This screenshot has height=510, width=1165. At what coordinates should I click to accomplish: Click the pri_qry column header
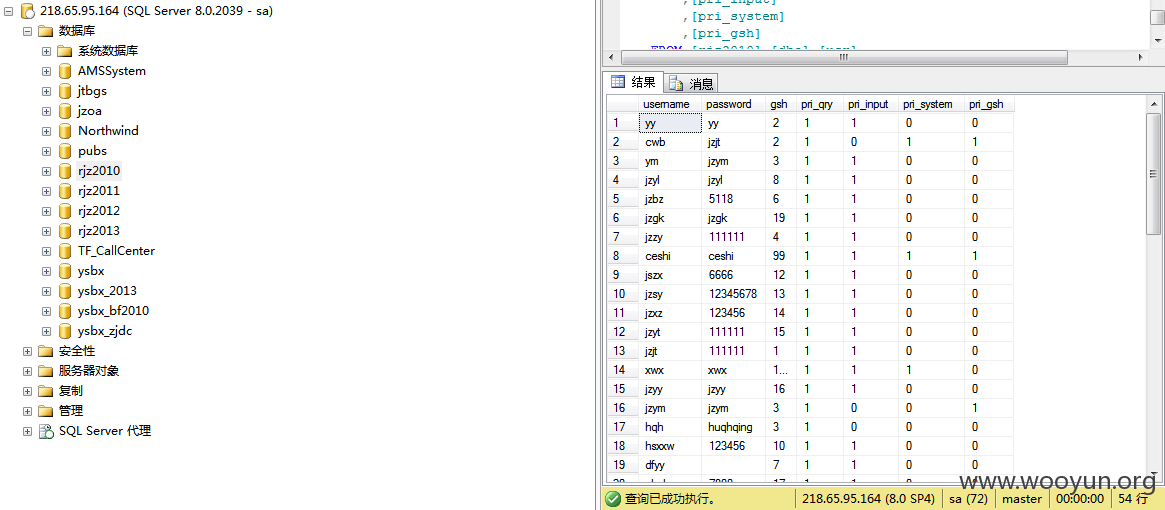820,104
